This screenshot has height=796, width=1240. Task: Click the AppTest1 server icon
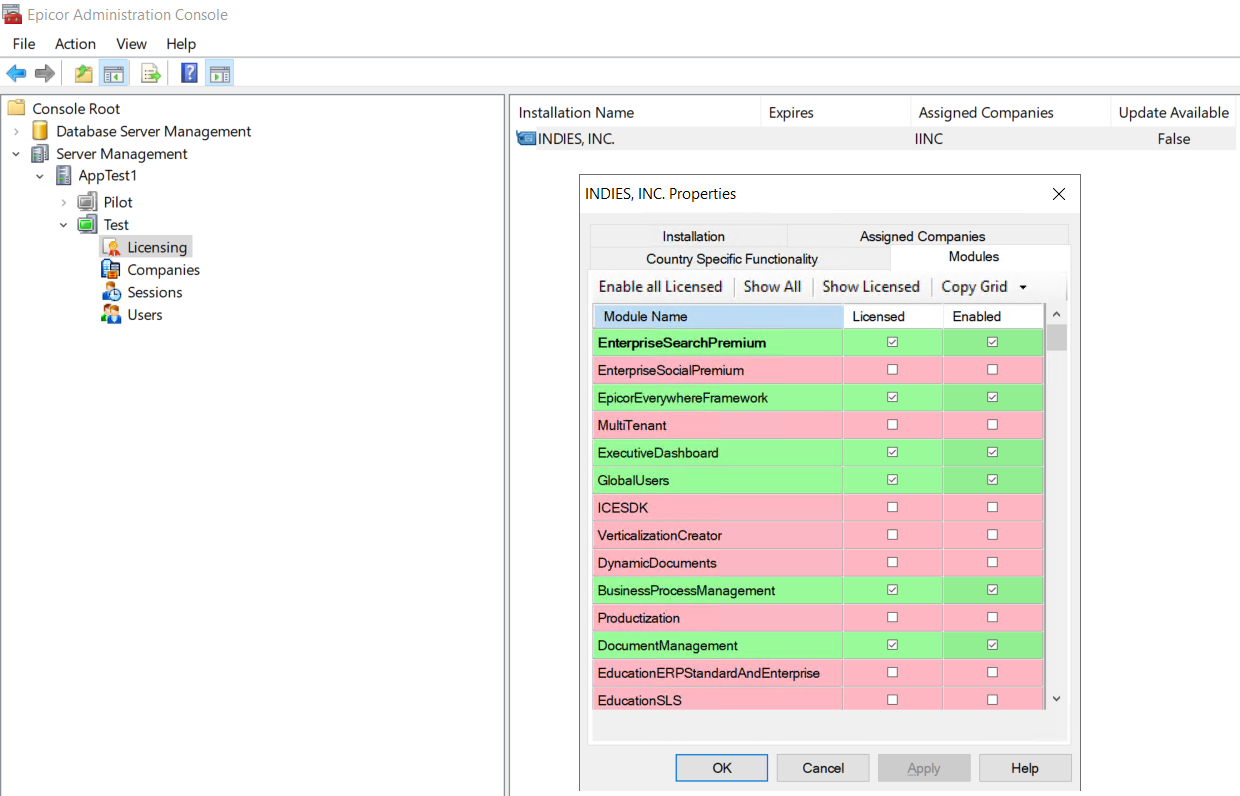click(63, 176)
